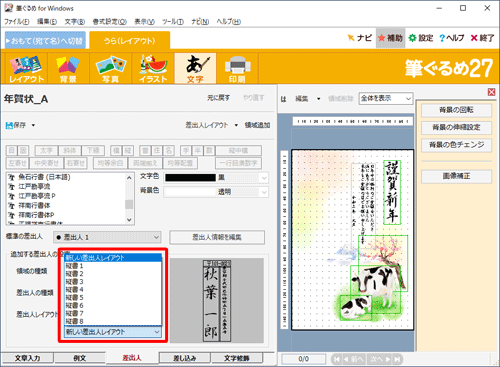Open the 背景色 transparent dropdown

click(x=264, y=192)
